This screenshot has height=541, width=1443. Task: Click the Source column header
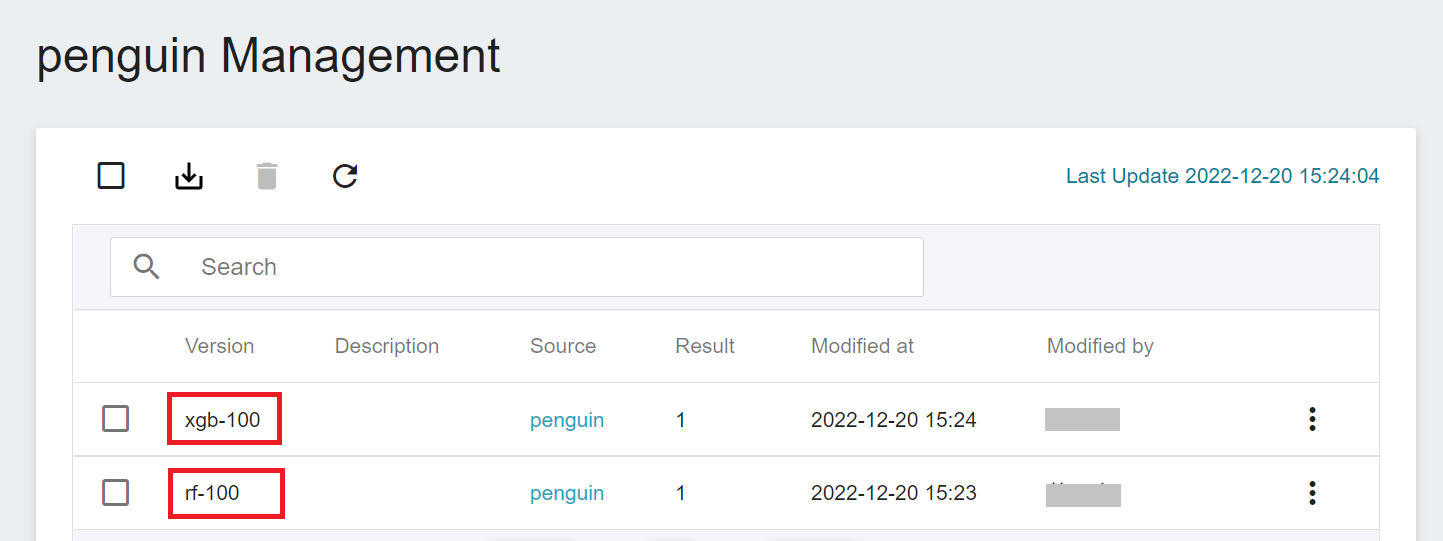(x=563, y=346)
